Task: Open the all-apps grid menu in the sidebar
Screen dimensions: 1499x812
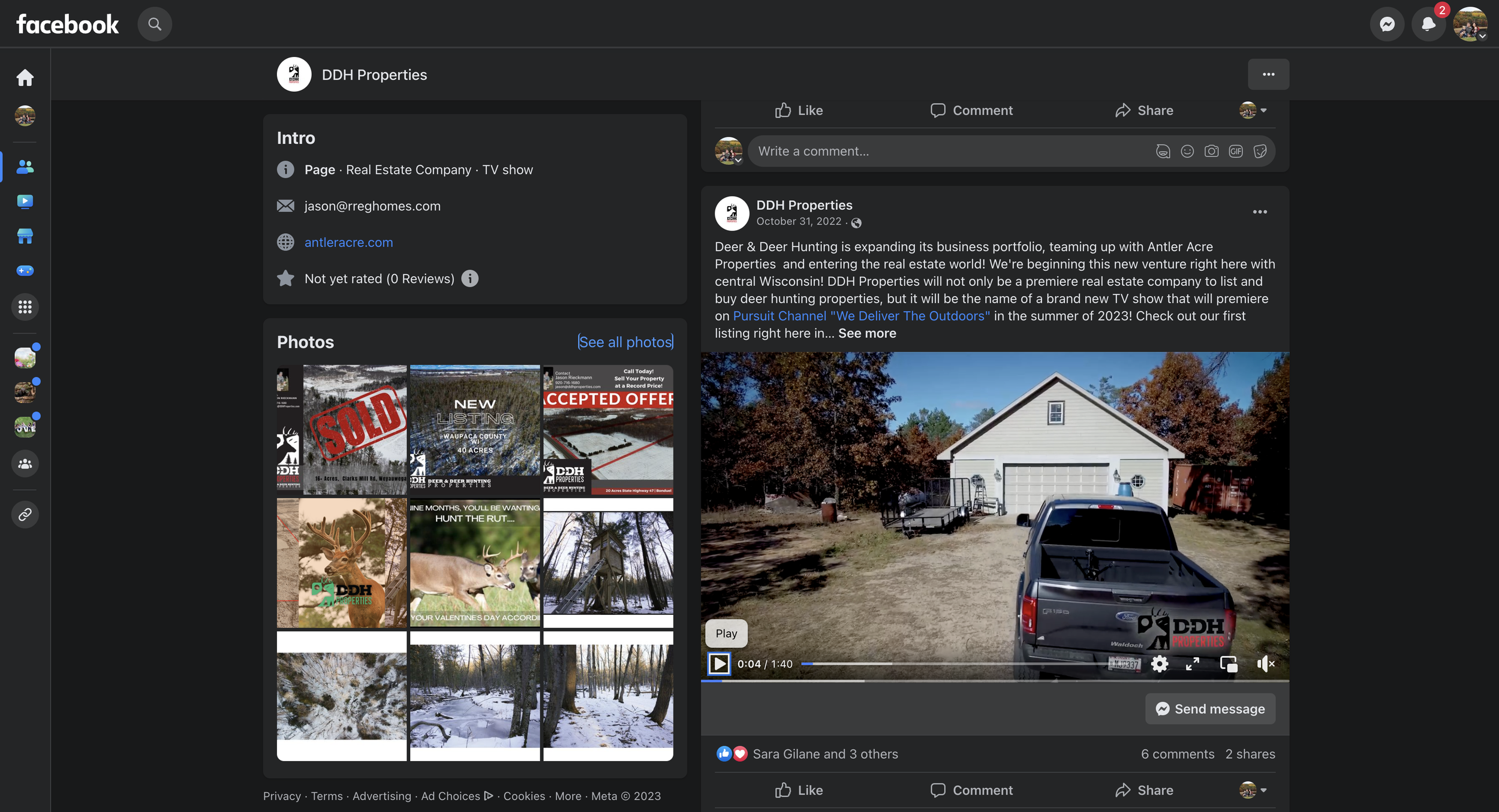Action: coord(25,307)
